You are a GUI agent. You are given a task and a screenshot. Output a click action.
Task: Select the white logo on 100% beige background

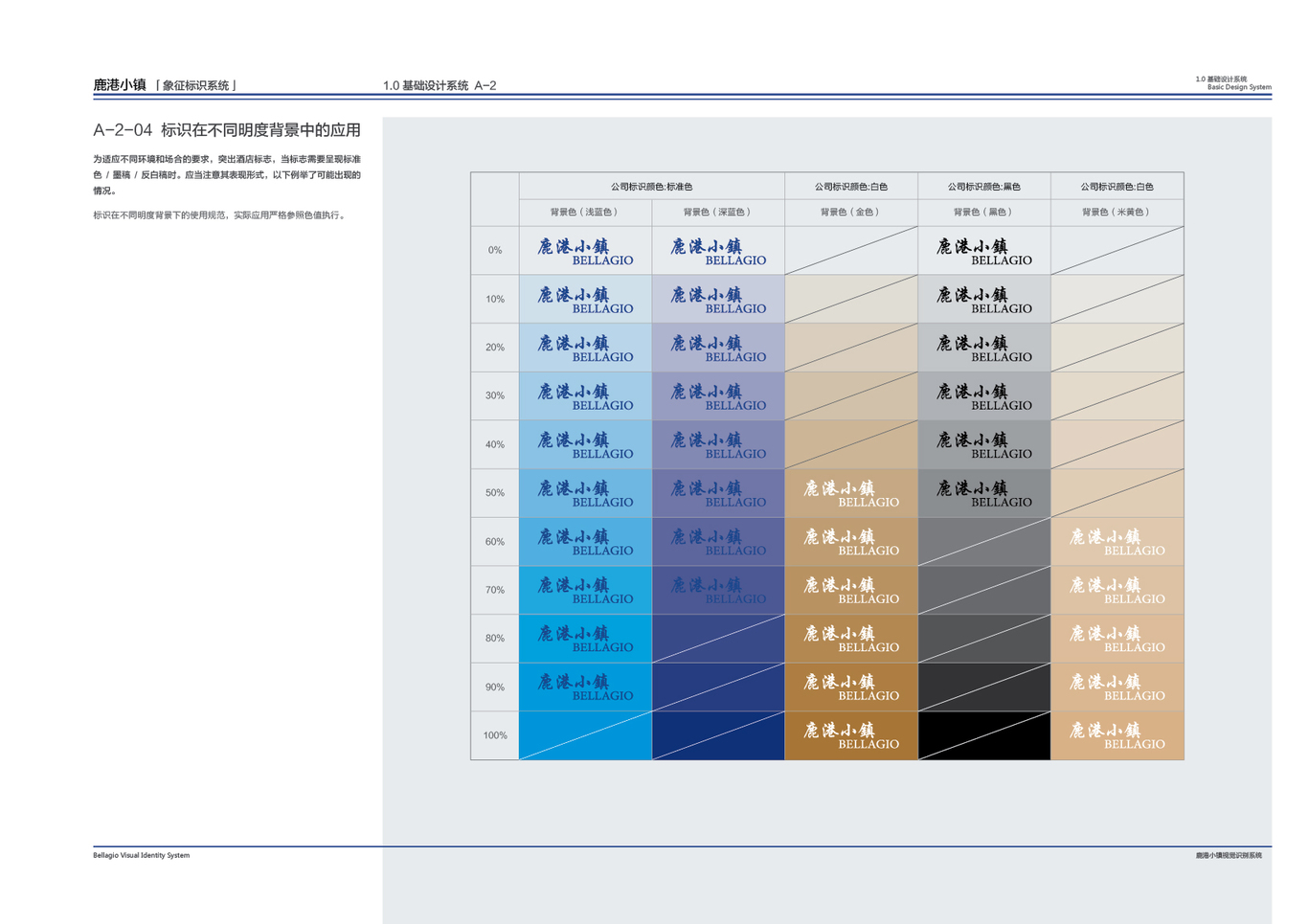click(1117, 735)
